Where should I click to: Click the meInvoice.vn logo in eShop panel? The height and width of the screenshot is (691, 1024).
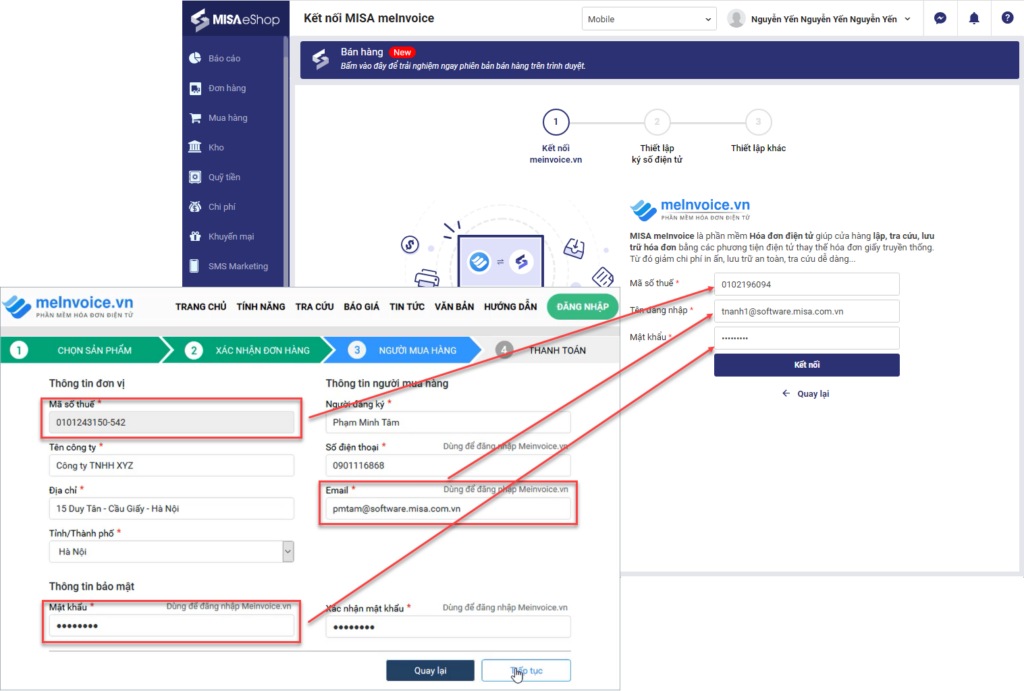pyautogui.click(x=690, y=209)
